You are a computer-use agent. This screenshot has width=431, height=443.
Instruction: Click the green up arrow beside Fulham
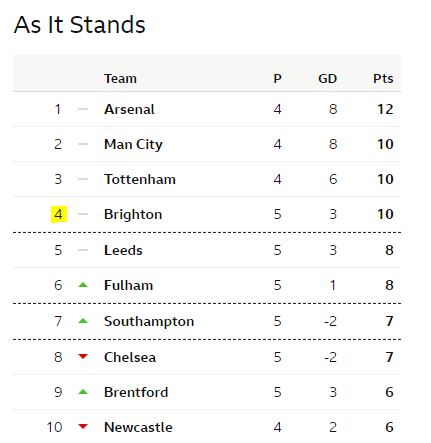tap(83, 285)
